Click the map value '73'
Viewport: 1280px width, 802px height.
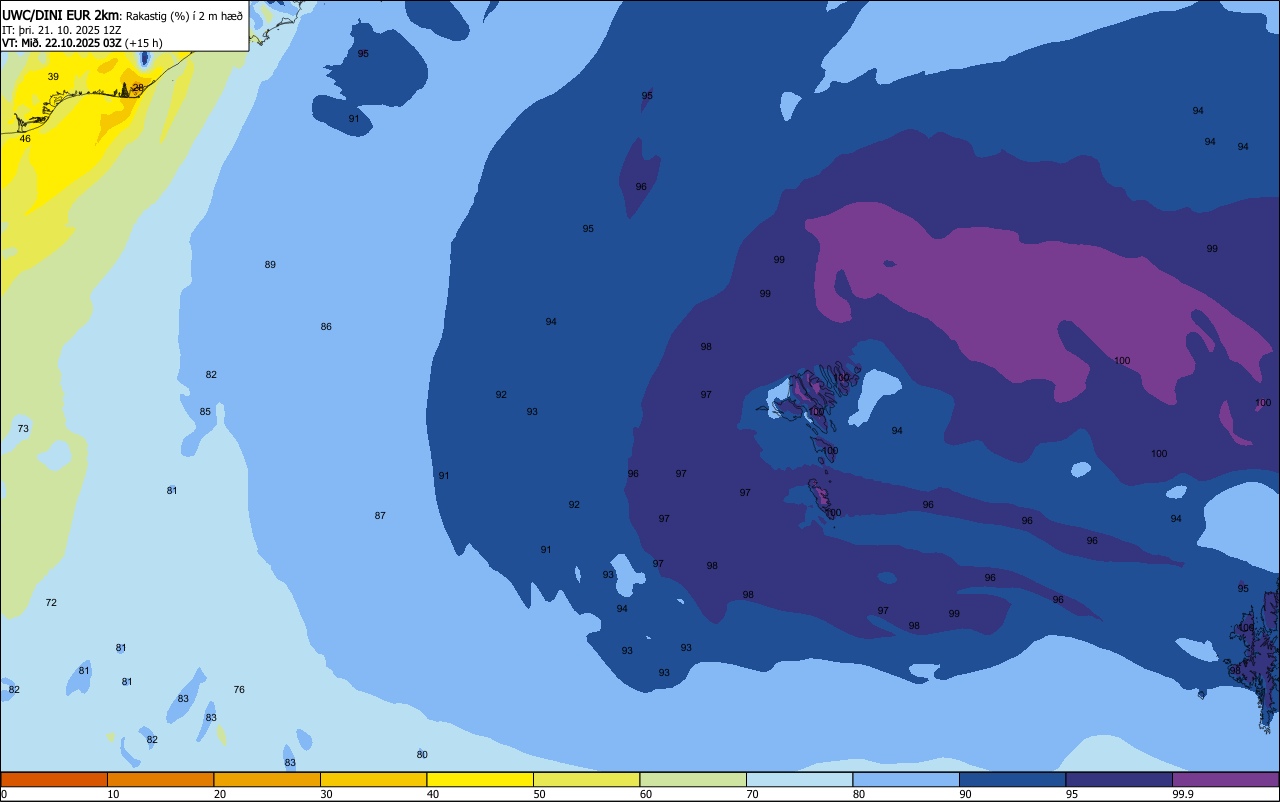point(23,429)
